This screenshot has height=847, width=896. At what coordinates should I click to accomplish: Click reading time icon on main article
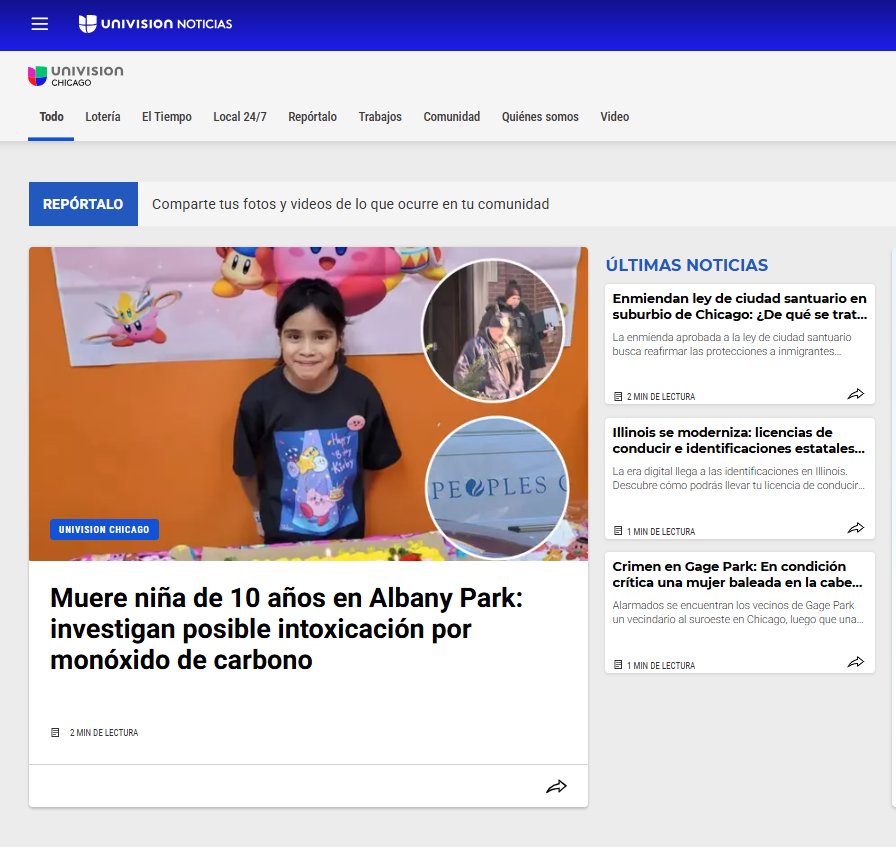[56, 733]
